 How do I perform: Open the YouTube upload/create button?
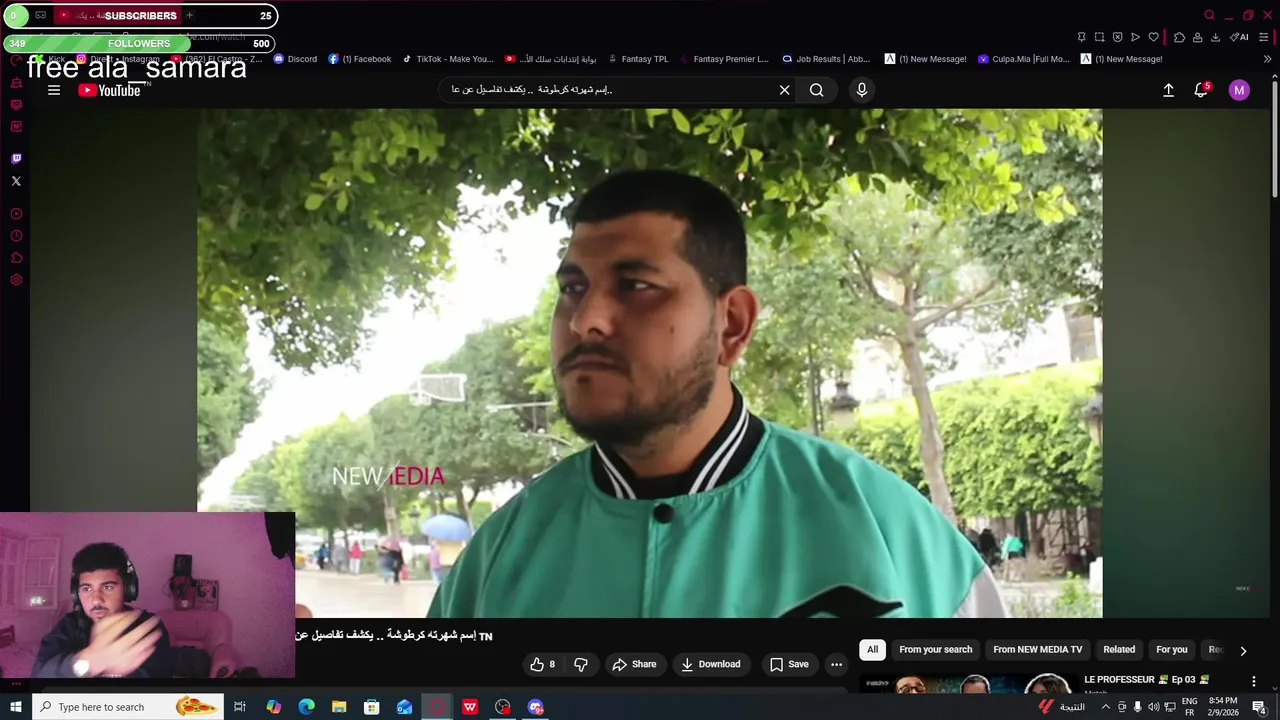[1168, 90]
